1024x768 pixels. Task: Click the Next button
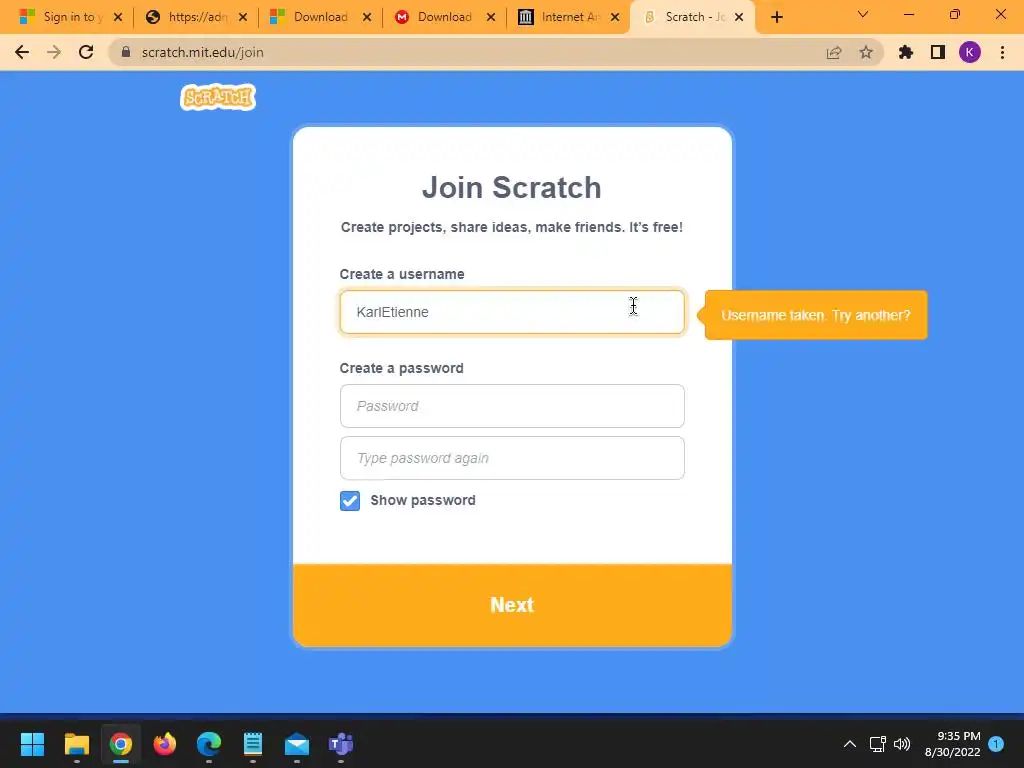pos(512,605)
